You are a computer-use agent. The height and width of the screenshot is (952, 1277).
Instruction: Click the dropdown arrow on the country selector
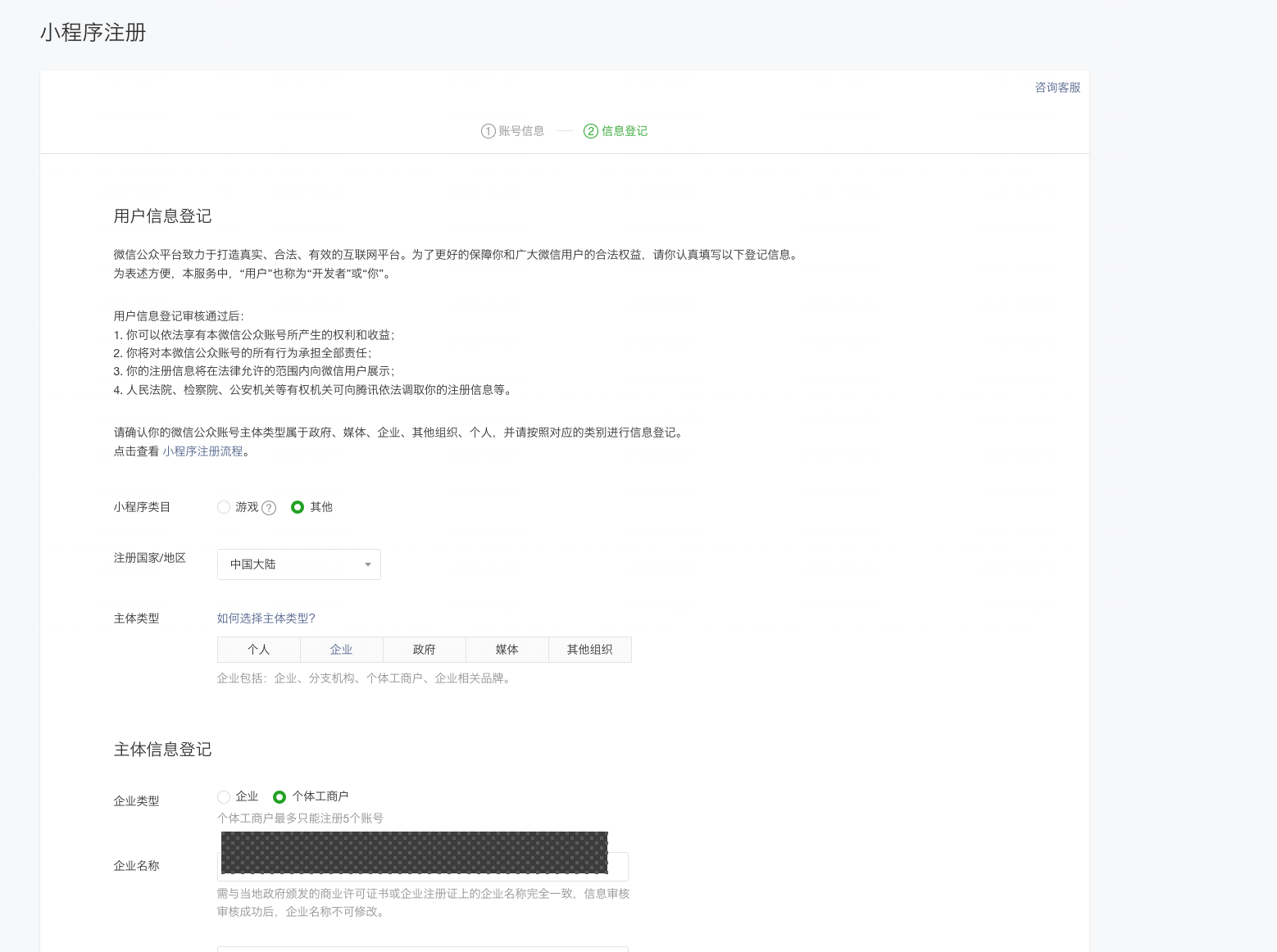coord(367,564)
